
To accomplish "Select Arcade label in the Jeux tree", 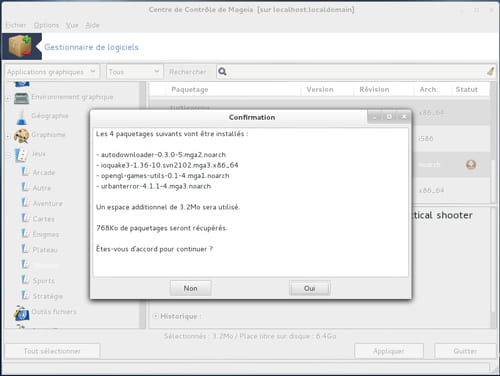I will 44,172.
